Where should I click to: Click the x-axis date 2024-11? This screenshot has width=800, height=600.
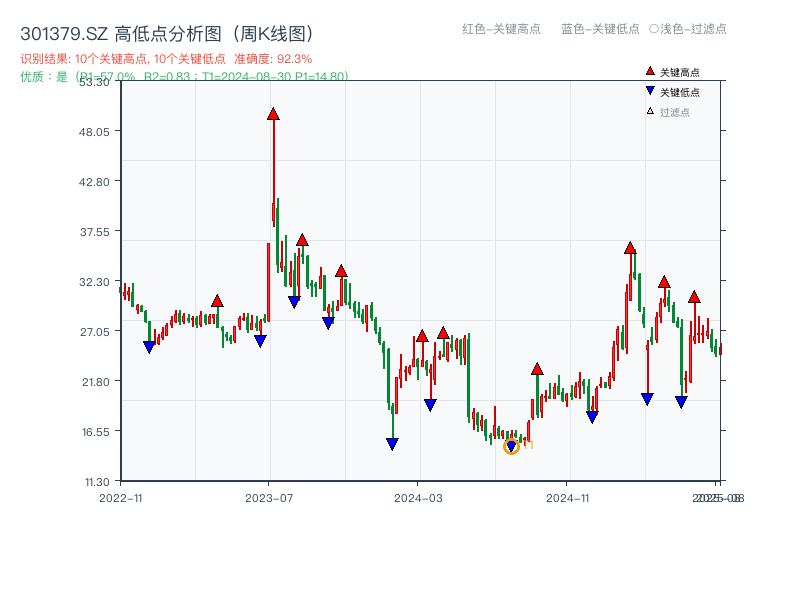click(x=567, y=498)
